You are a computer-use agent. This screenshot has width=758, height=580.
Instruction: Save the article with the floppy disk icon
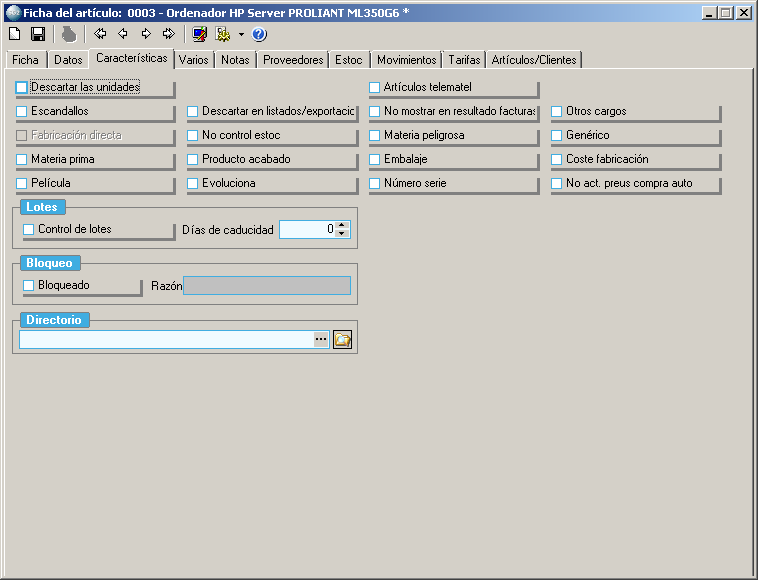(38, 34)
